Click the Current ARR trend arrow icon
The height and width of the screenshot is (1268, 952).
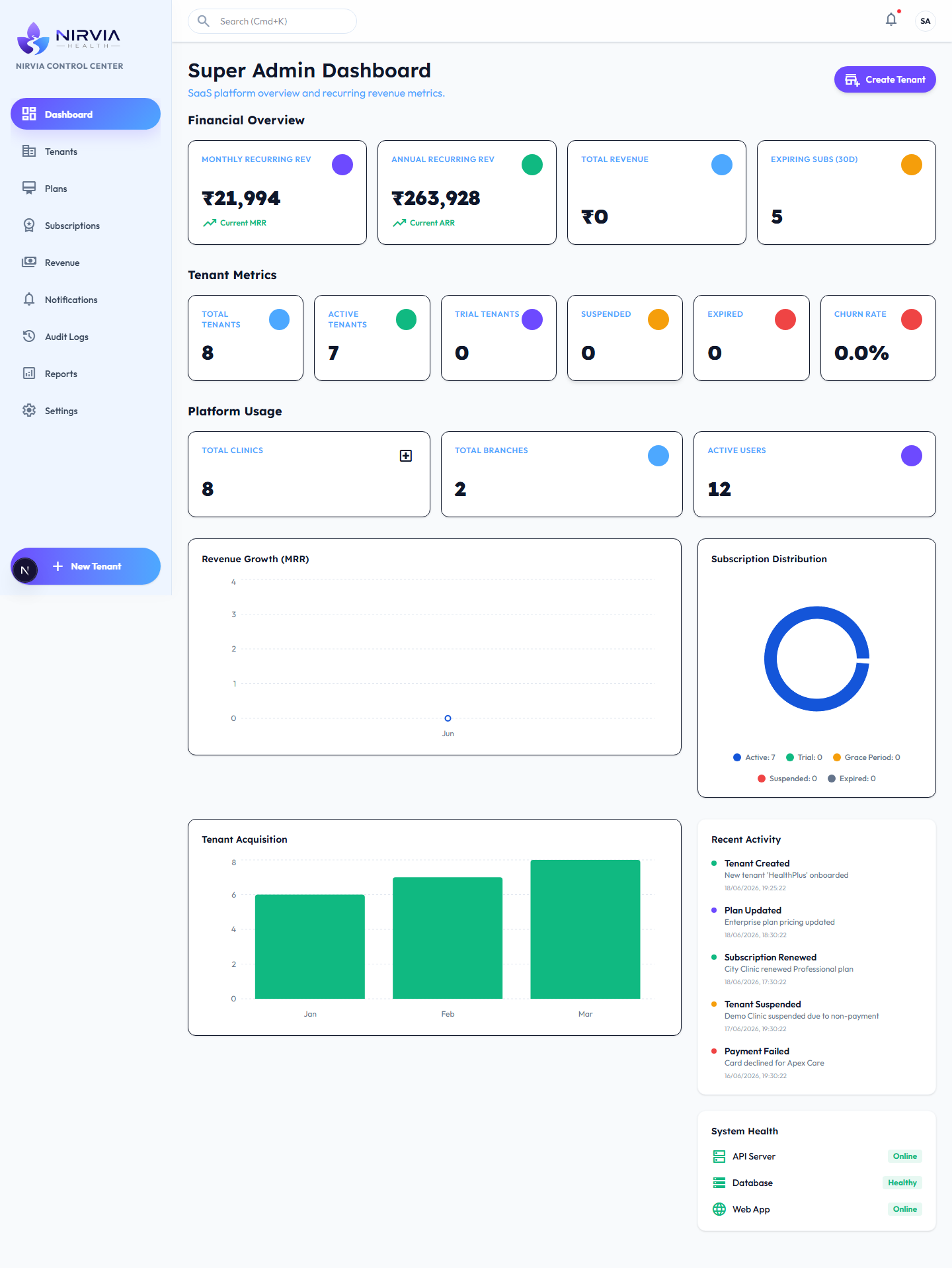399,223
